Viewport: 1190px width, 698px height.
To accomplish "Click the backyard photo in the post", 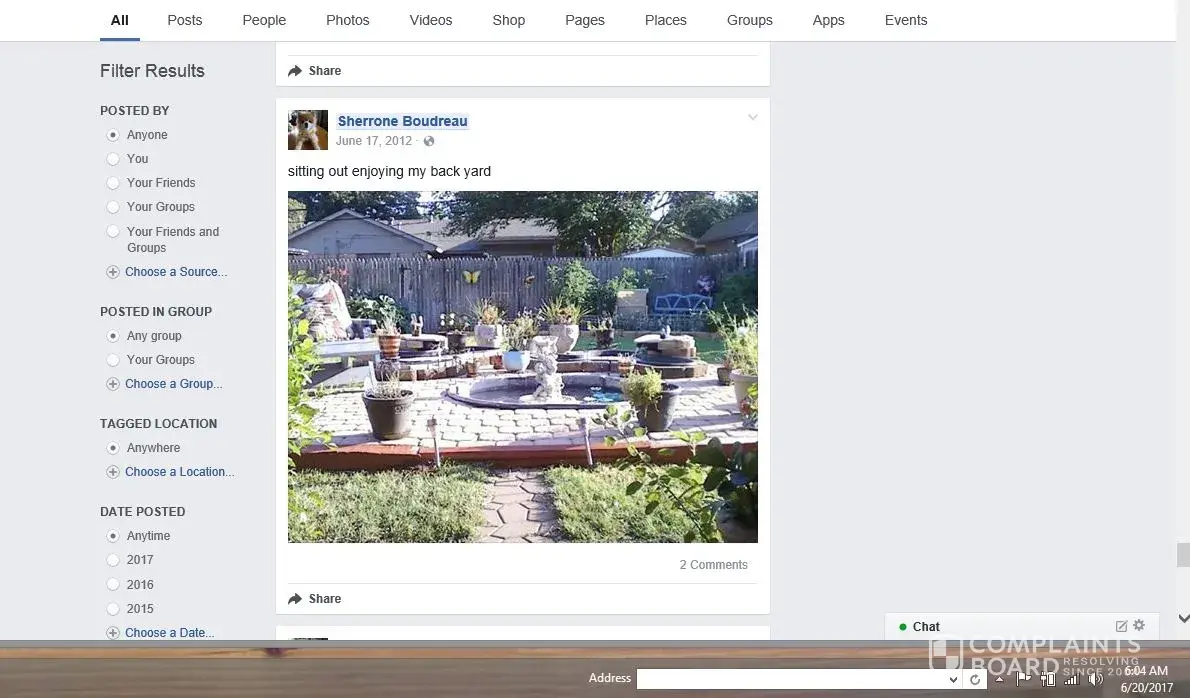I will point(522,367).
